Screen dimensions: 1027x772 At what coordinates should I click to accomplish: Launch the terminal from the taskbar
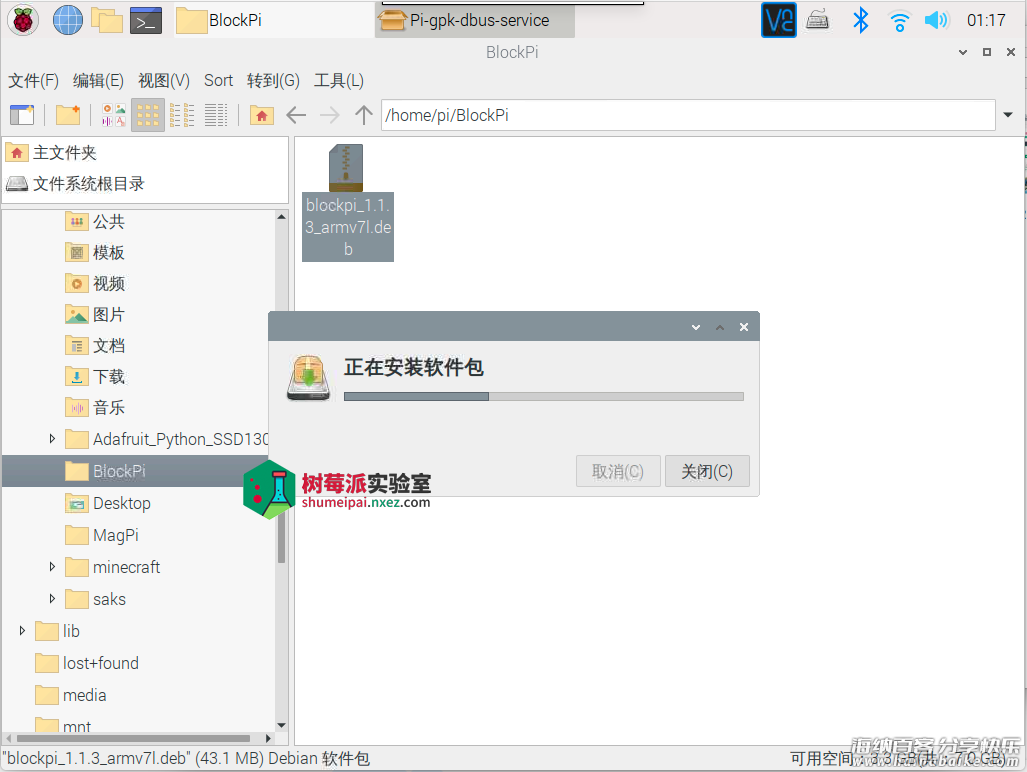[145, 20]
